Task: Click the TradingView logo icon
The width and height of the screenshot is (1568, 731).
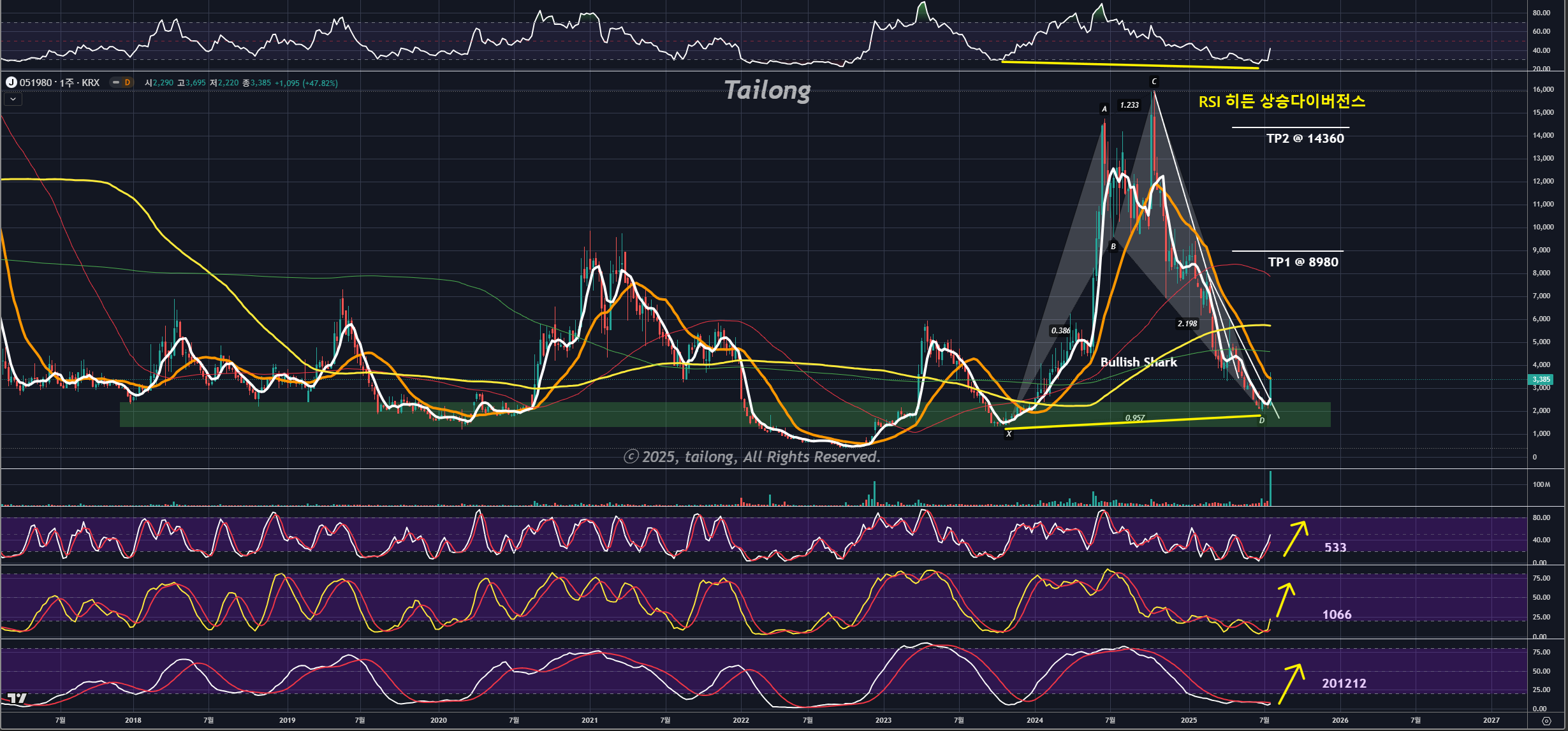Action: coord(17,698)
